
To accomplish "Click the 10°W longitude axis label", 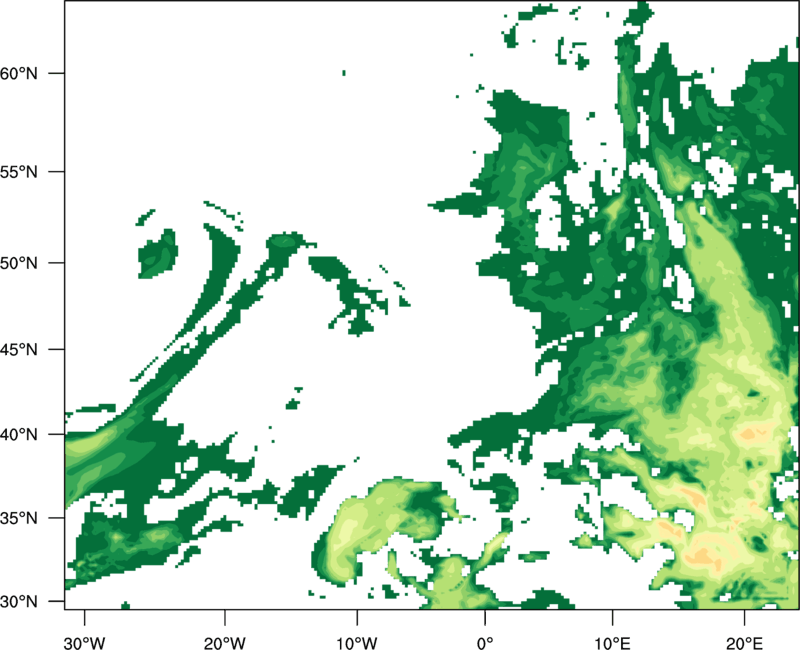I will pos(356,643).
